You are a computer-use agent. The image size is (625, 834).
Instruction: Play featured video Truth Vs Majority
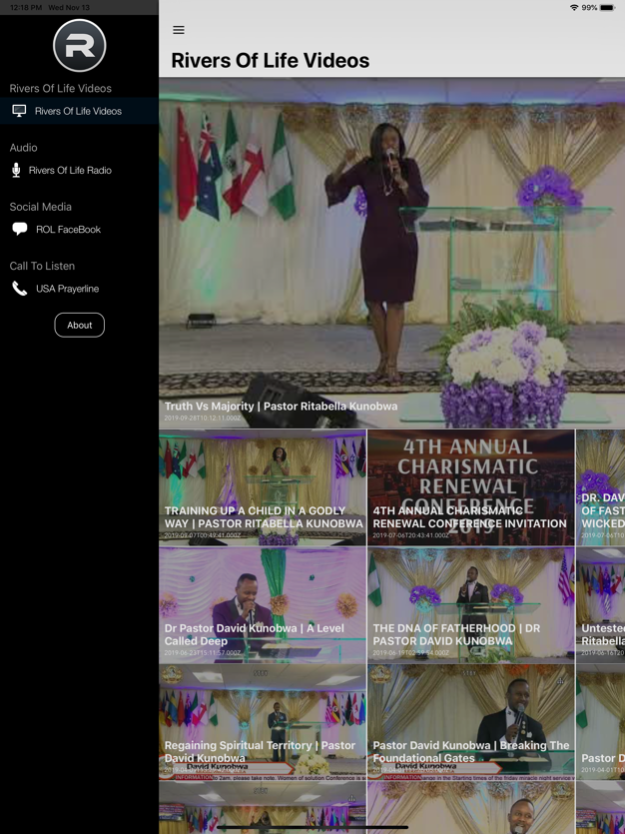(392, 254)
